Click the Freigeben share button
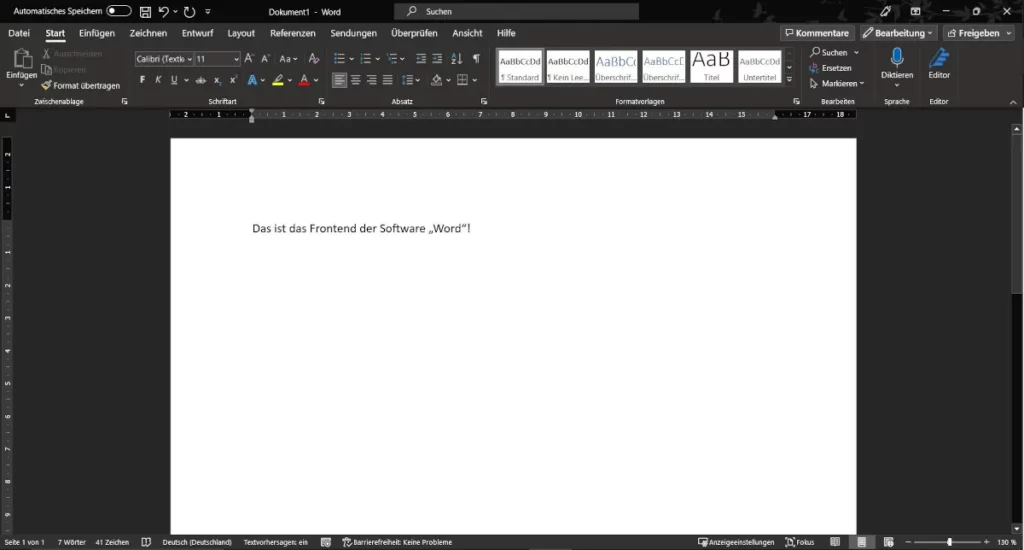 (x=978, y=33)
